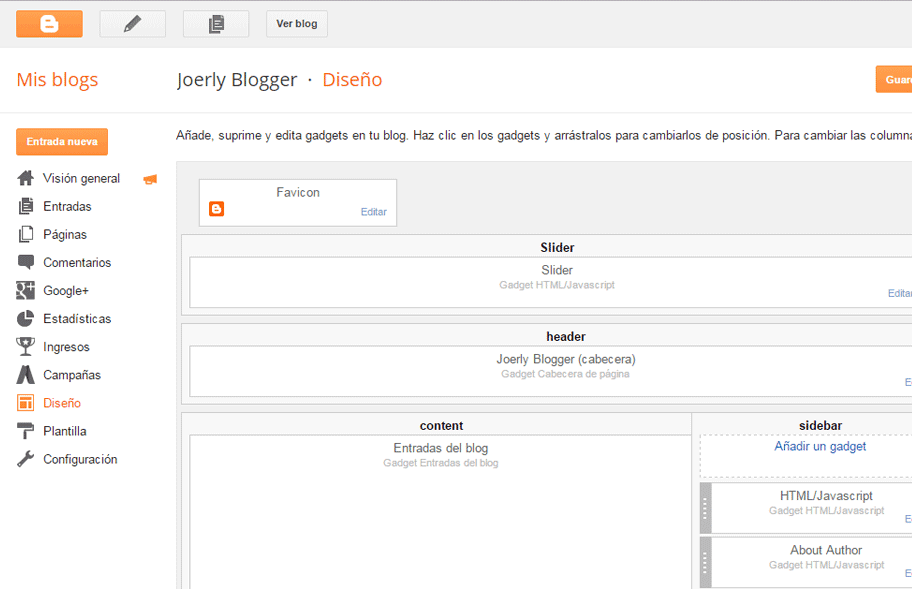Click the Configuración wrench icon
912x589 pixels.
[x=26, y=459]
